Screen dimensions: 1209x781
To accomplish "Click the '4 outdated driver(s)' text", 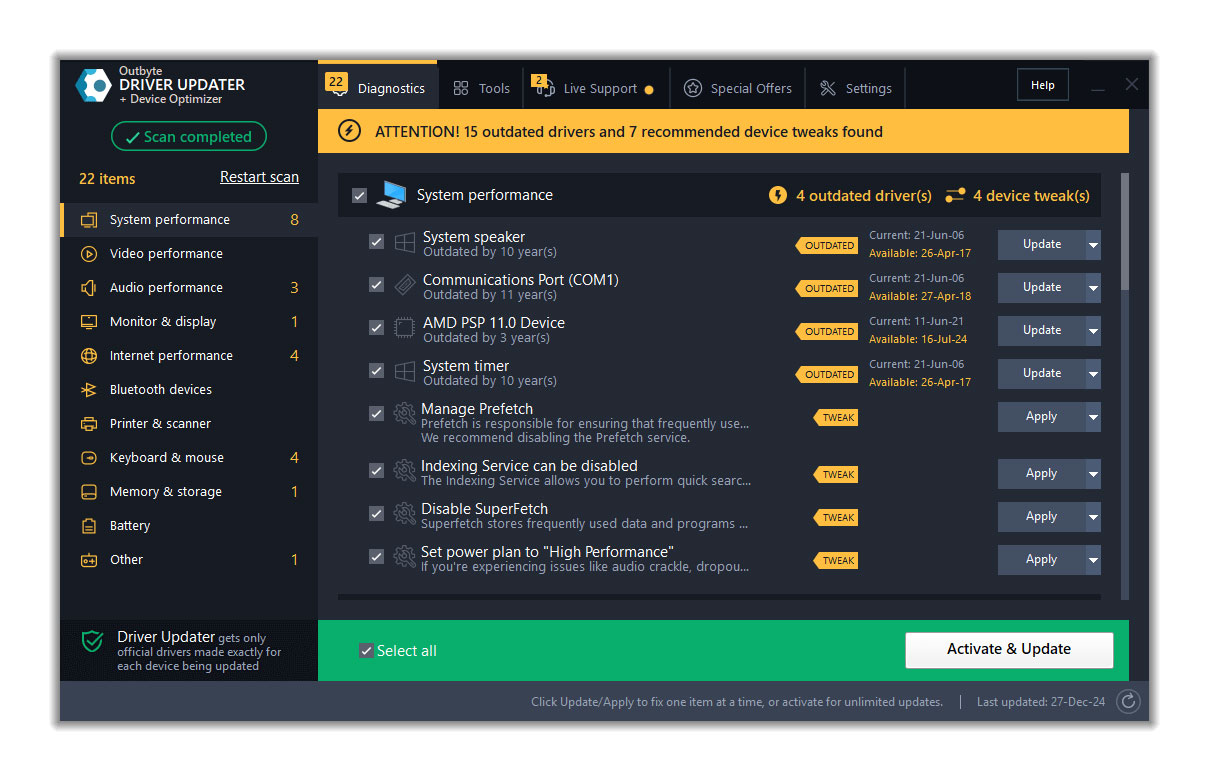I will pos(864,196).
